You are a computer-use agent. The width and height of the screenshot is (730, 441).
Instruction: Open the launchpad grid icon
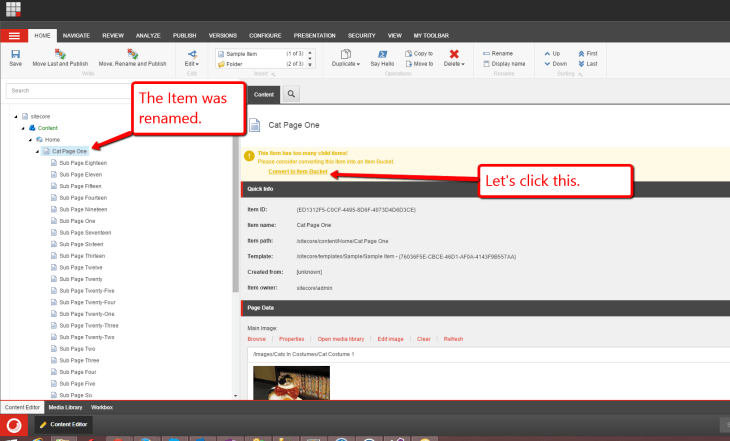(x=13, y=9)
